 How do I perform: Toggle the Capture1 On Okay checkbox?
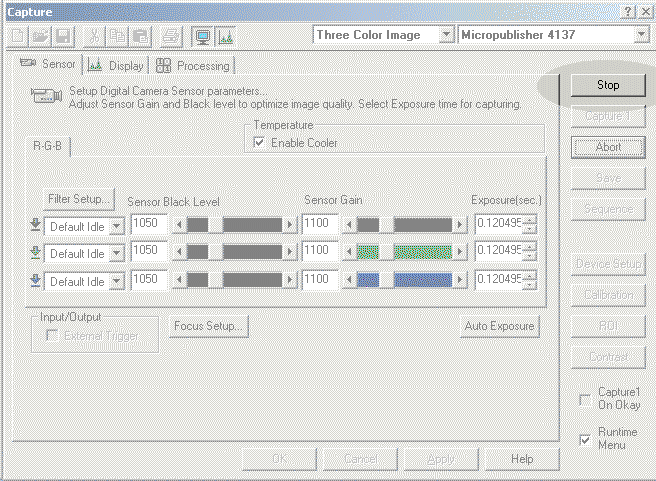(x=585, y=400)
